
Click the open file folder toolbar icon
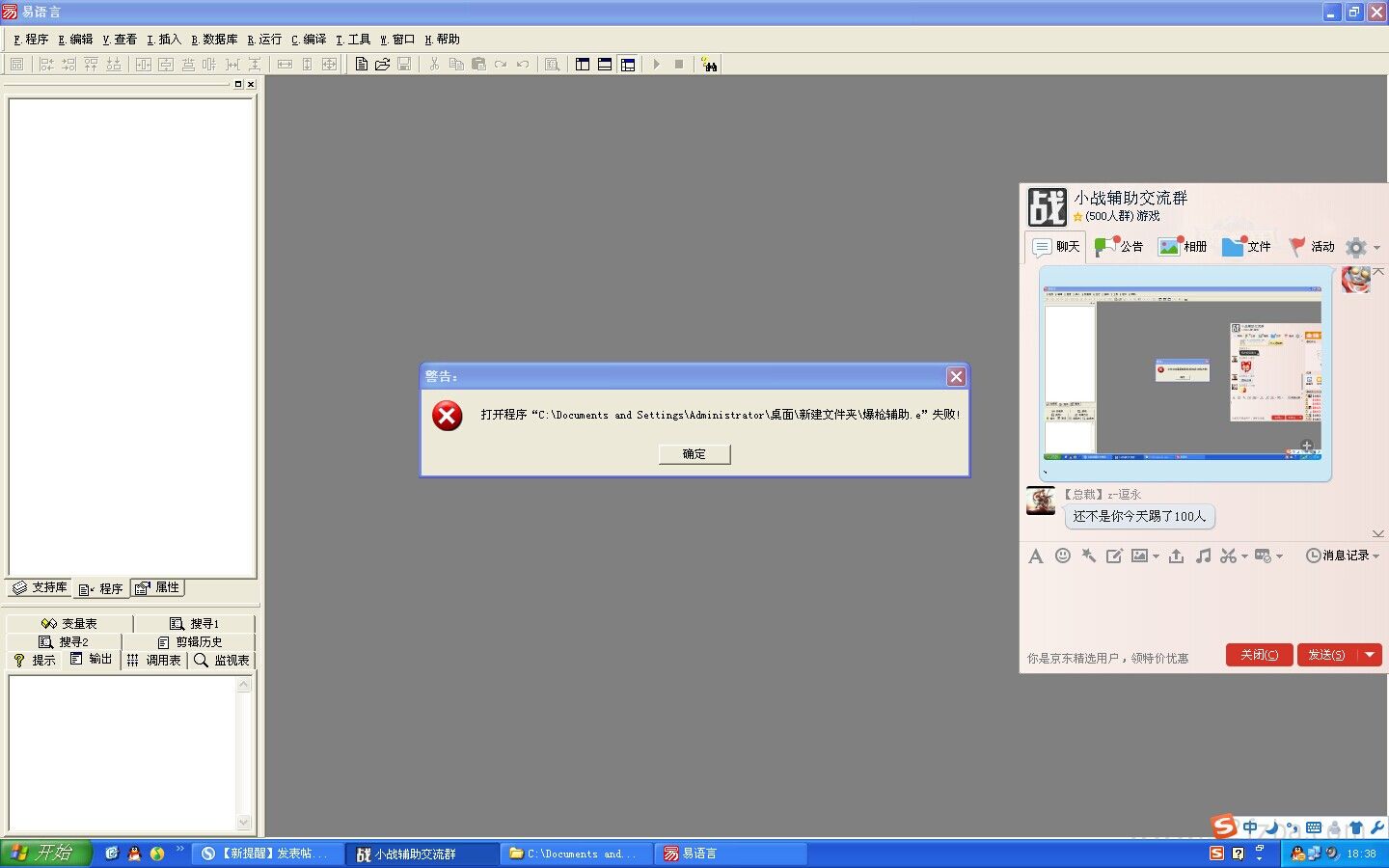tap(383, 65)
